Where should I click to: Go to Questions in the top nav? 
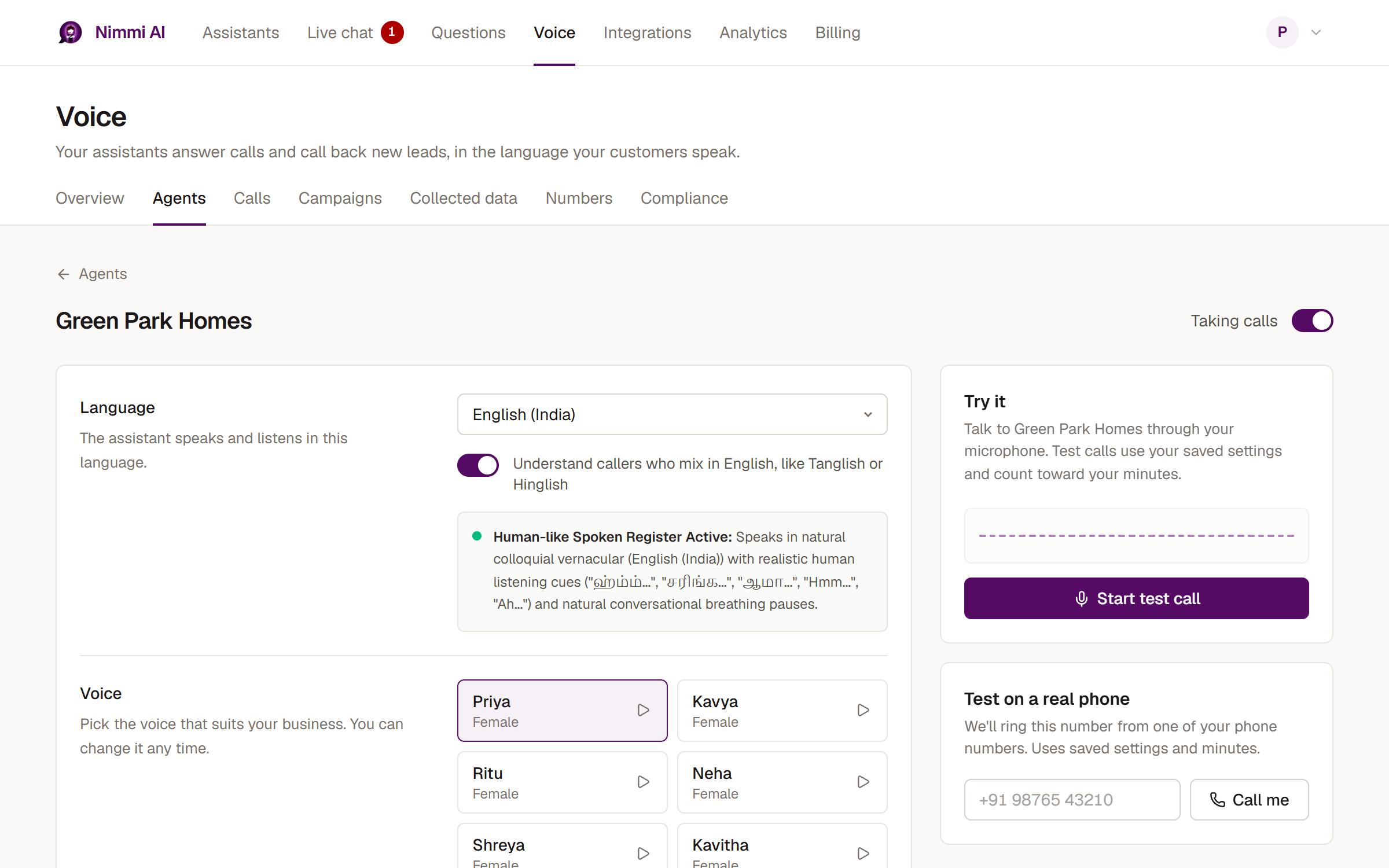coord(468,32)
